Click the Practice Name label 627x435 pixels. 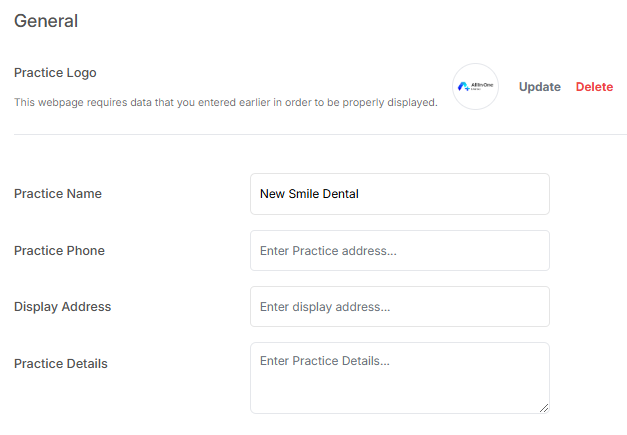[x=58, y=194]
